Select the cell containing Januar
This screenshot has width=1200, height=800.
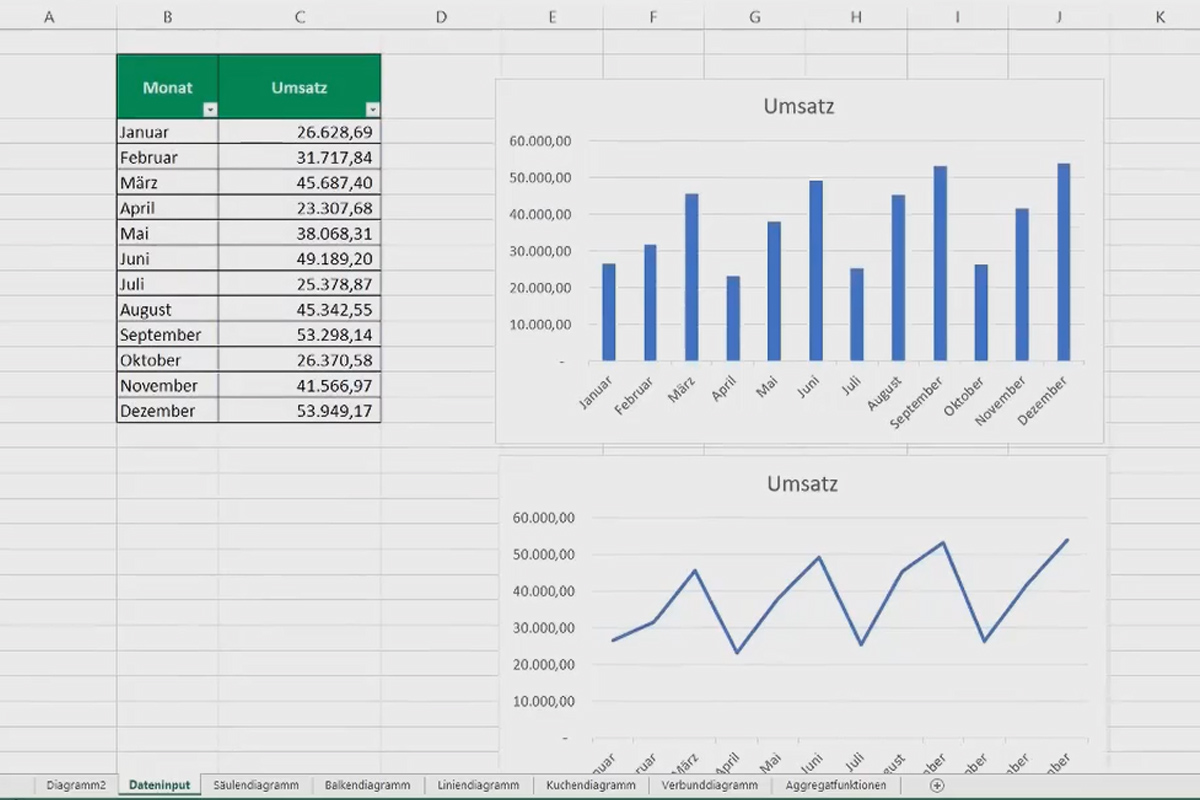(145, 131)
